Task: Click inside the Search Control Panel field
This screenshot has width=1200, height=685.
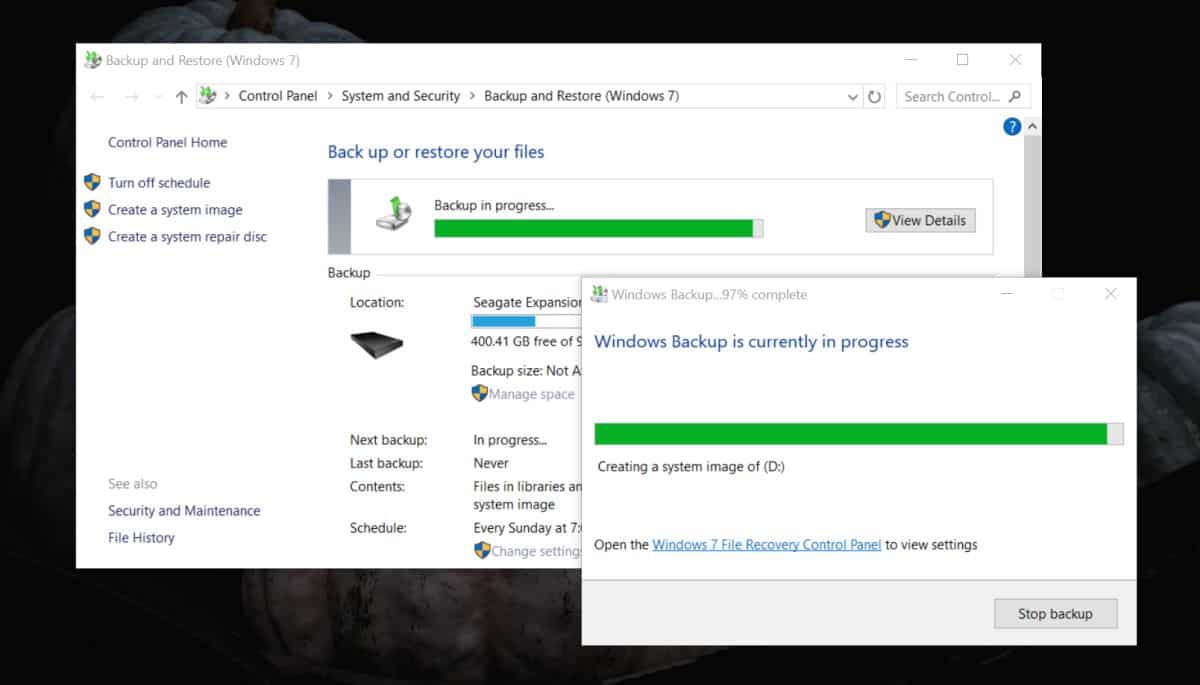Action: pos(950,96)
